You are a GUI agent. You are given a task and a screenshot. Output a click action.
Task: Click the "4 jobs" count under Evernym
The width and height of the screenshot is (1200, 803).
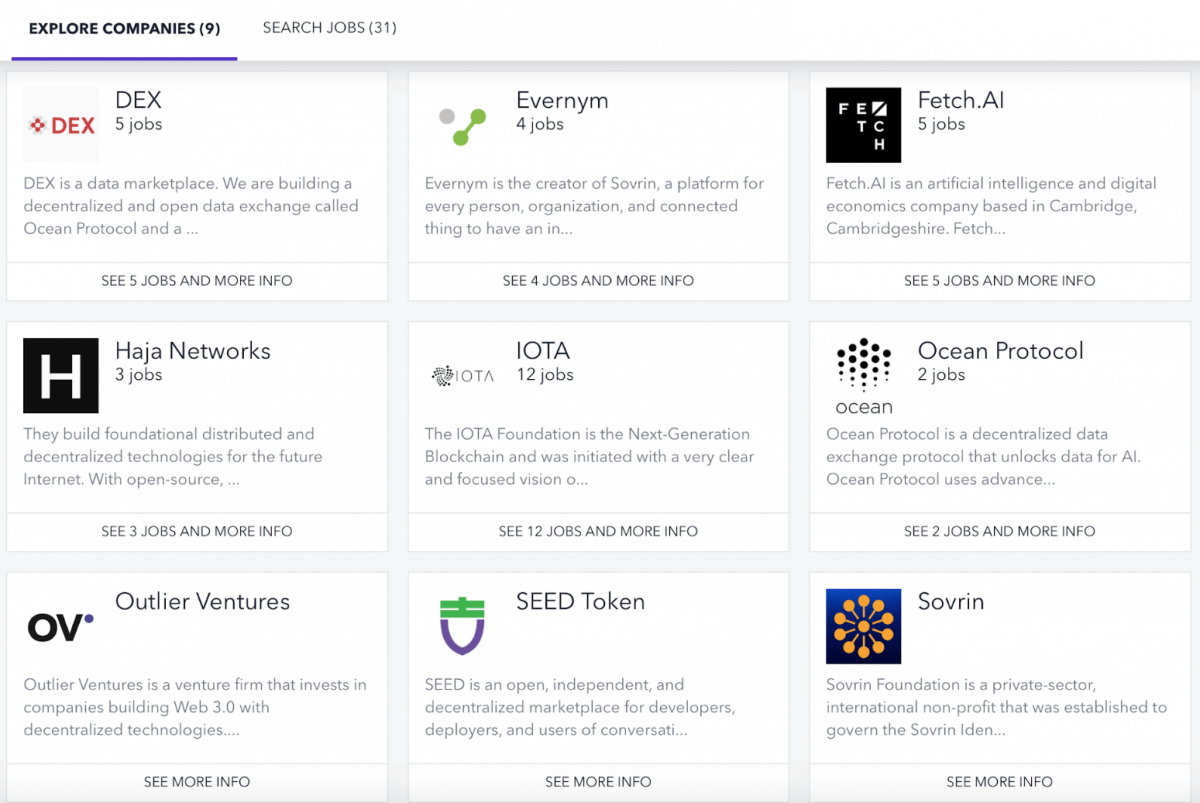[540, 124]
